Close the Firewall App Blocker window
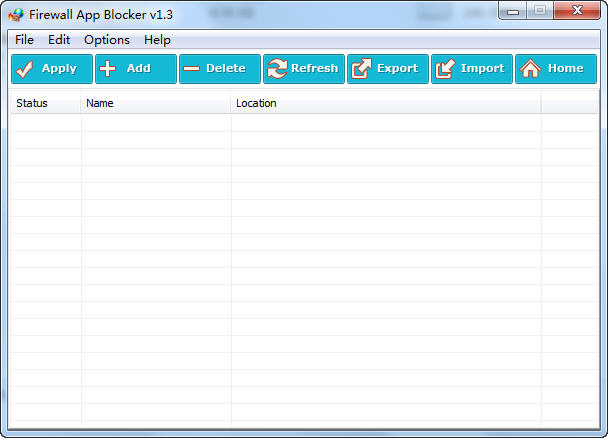 (577, 10)
